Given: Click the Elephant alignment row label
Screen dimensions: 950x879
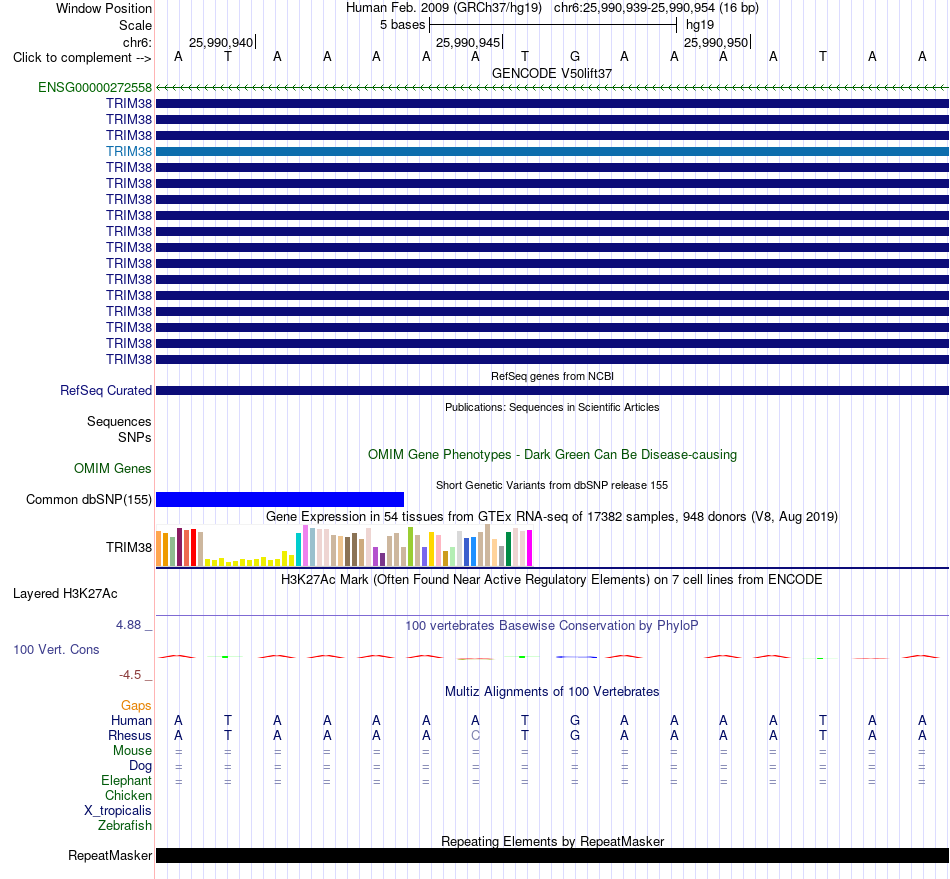Looking at the screenshot, I should pos(126,781).
